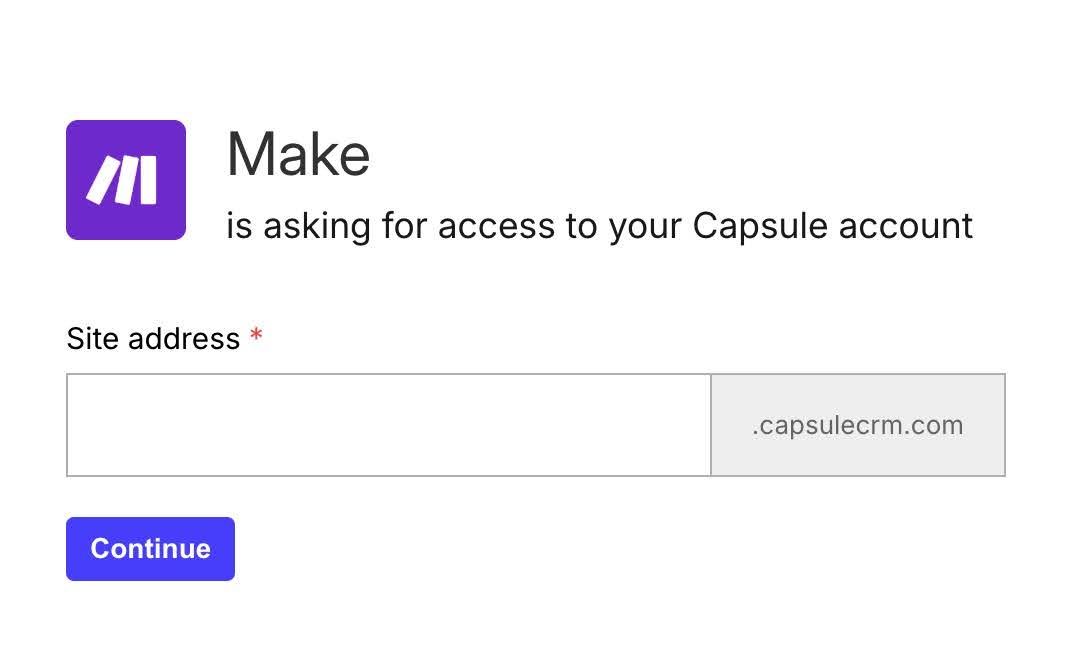Click the Capsule access request message
The height and width of the screenshot is (658, 1080).
(x=600, y=225)
